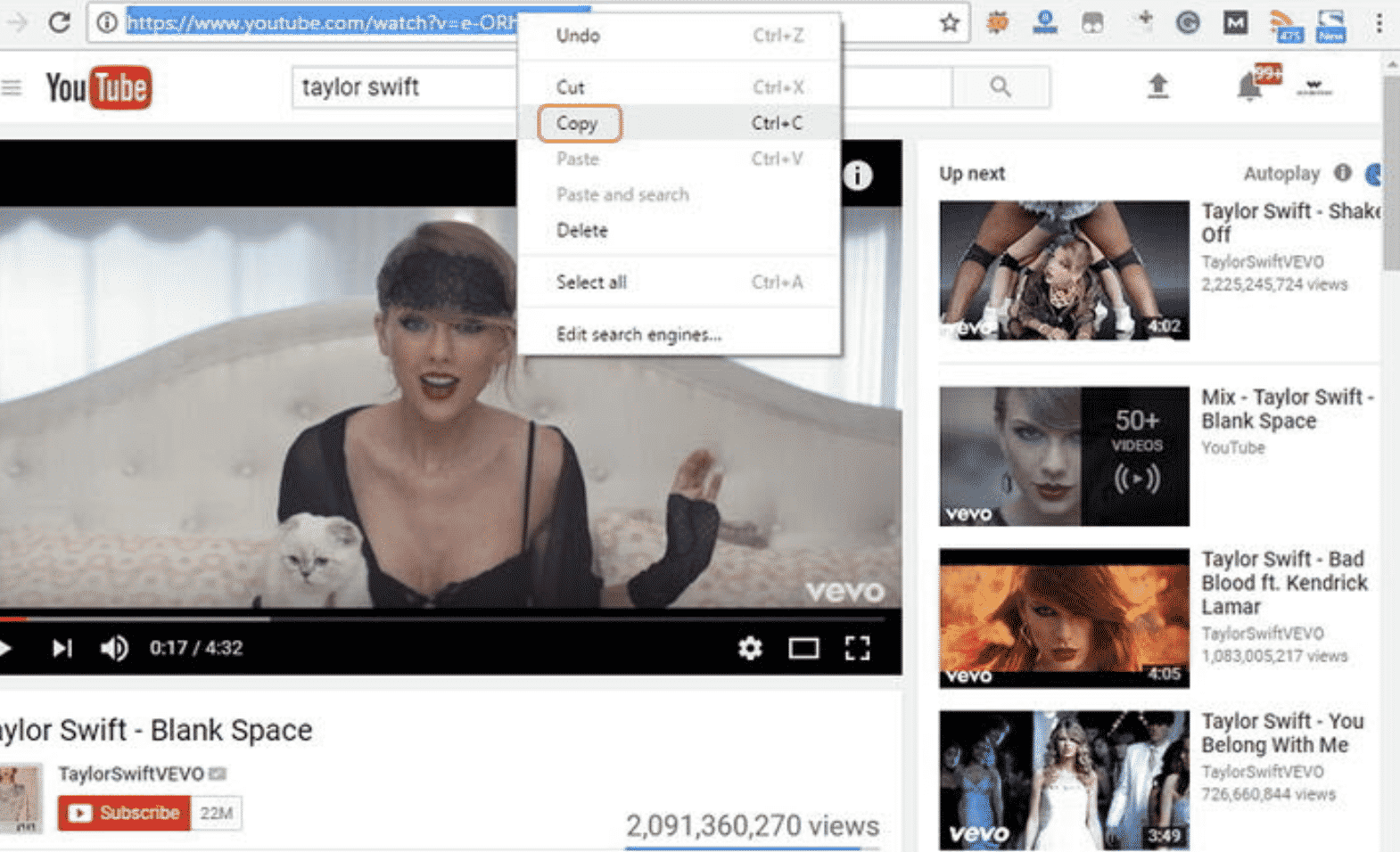Click the upload video arrow icon
The height and width of the screenshot is (852, 1400).
pyautogui.click(x=1157, y=86)
